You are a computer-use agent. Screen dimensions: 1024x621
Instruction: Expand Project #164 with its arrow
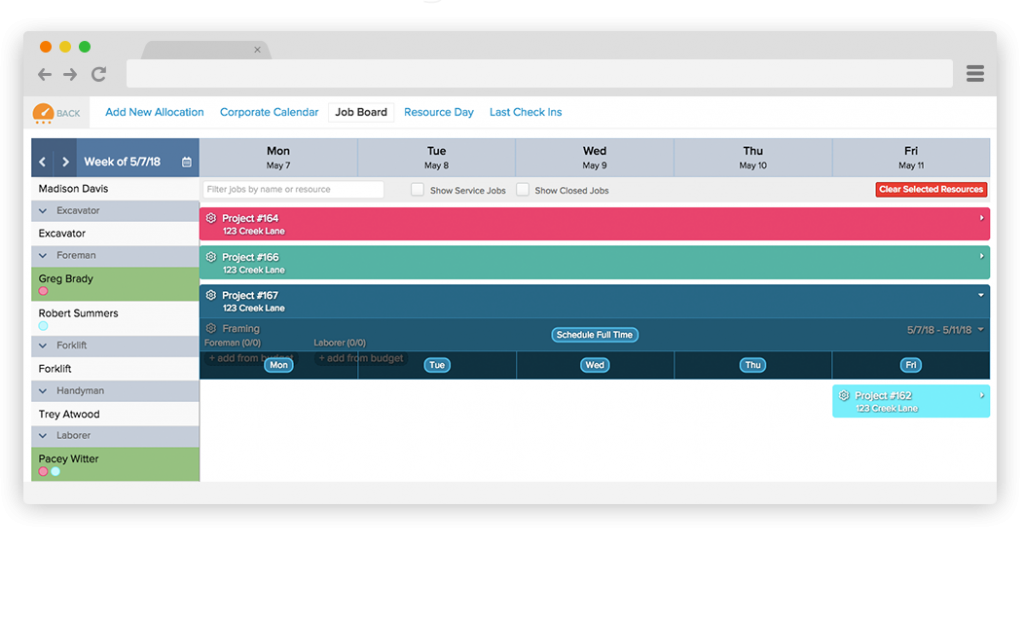tap(981, 218)
